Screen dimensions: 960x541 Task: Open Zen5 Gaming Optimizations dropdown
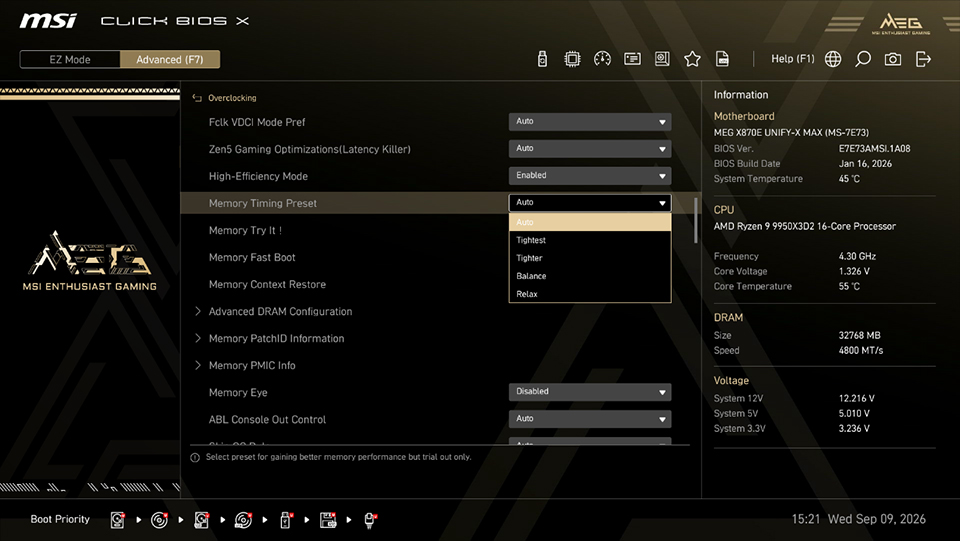590,149
